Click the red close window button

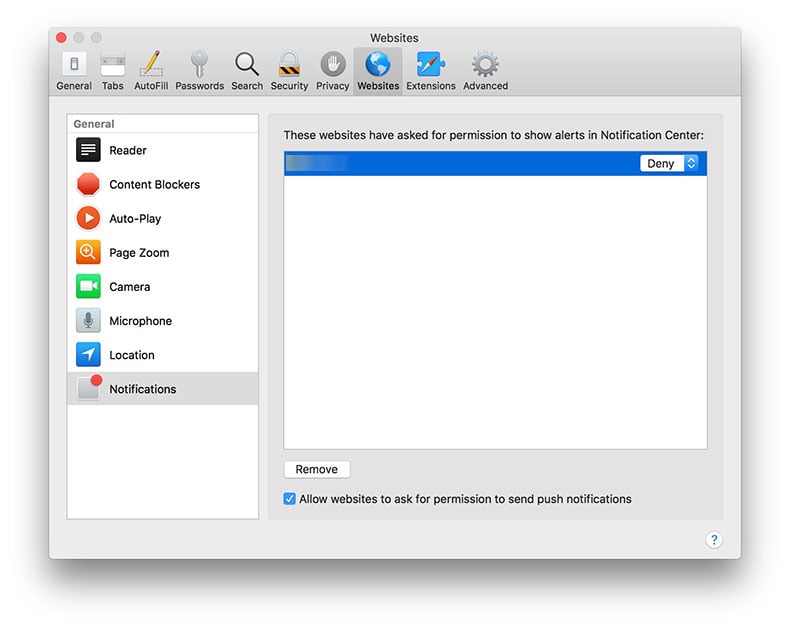point(61,38)
